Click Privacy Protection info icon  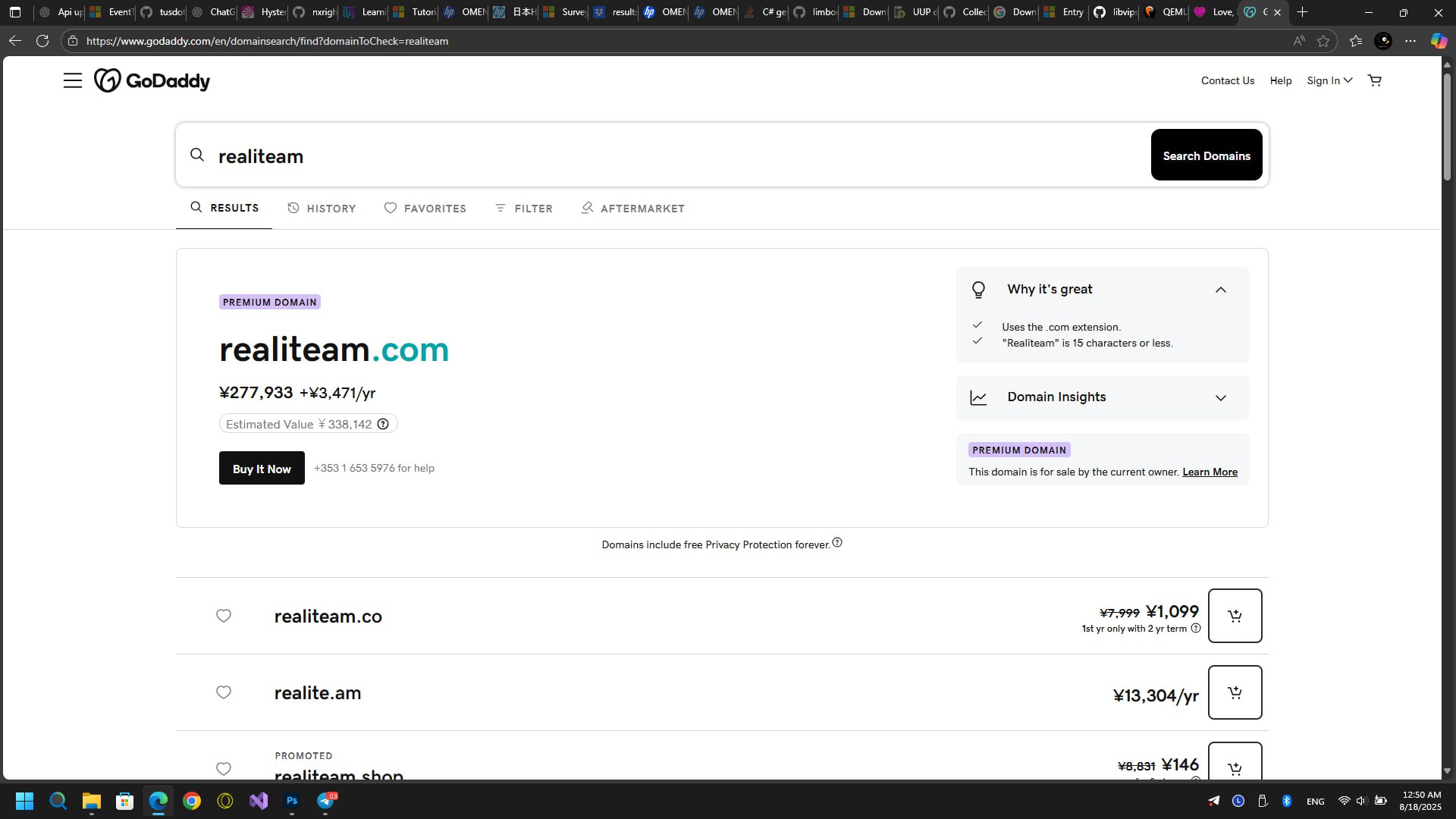[x=837, y=543]
